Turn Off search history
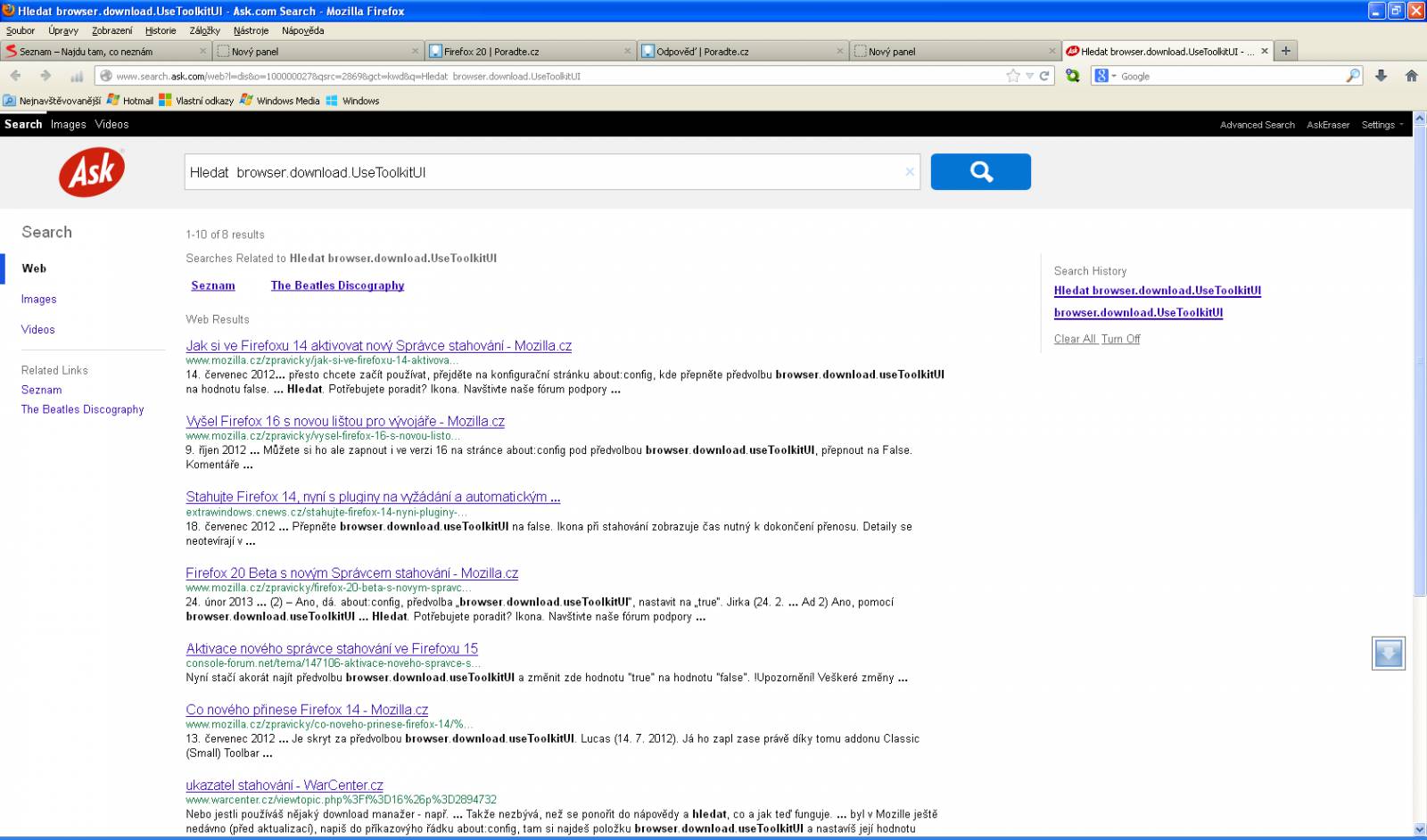The width and height of the screenshot is (1427, 840). point(1120,339)
